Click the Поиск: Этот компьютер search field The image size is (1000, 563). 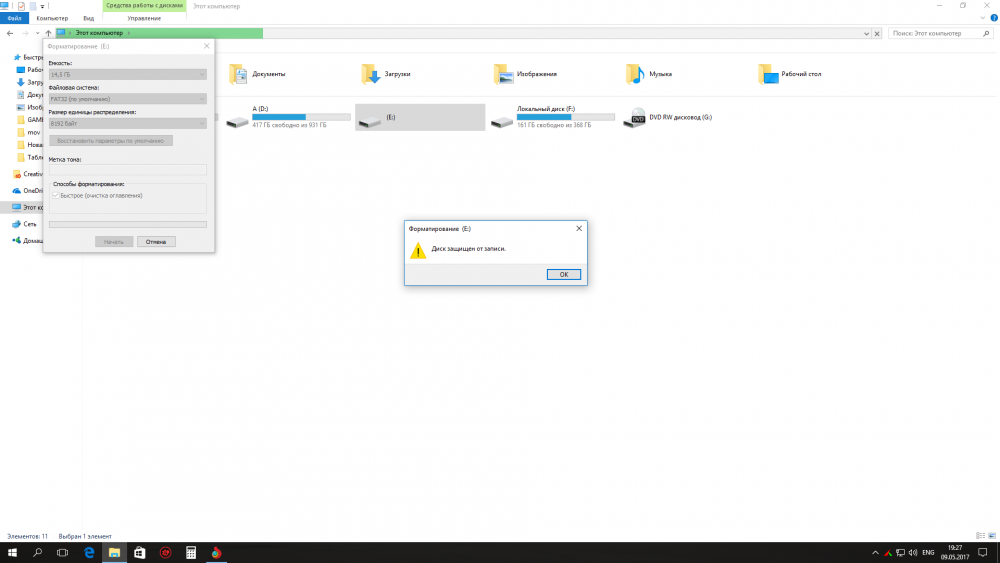coord(930,33)
